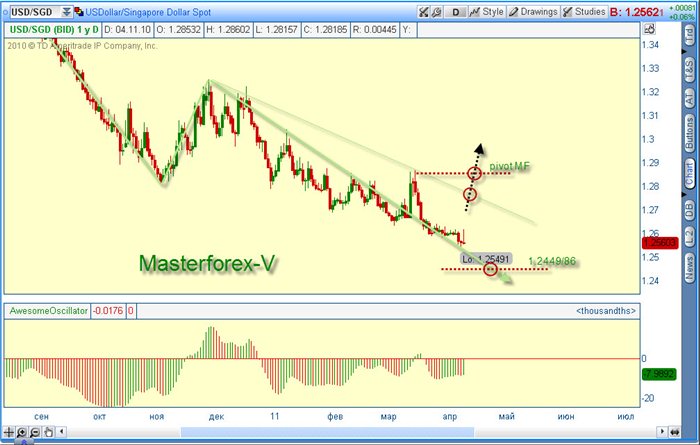Select the hand pan tool

(x=48, y=432)
